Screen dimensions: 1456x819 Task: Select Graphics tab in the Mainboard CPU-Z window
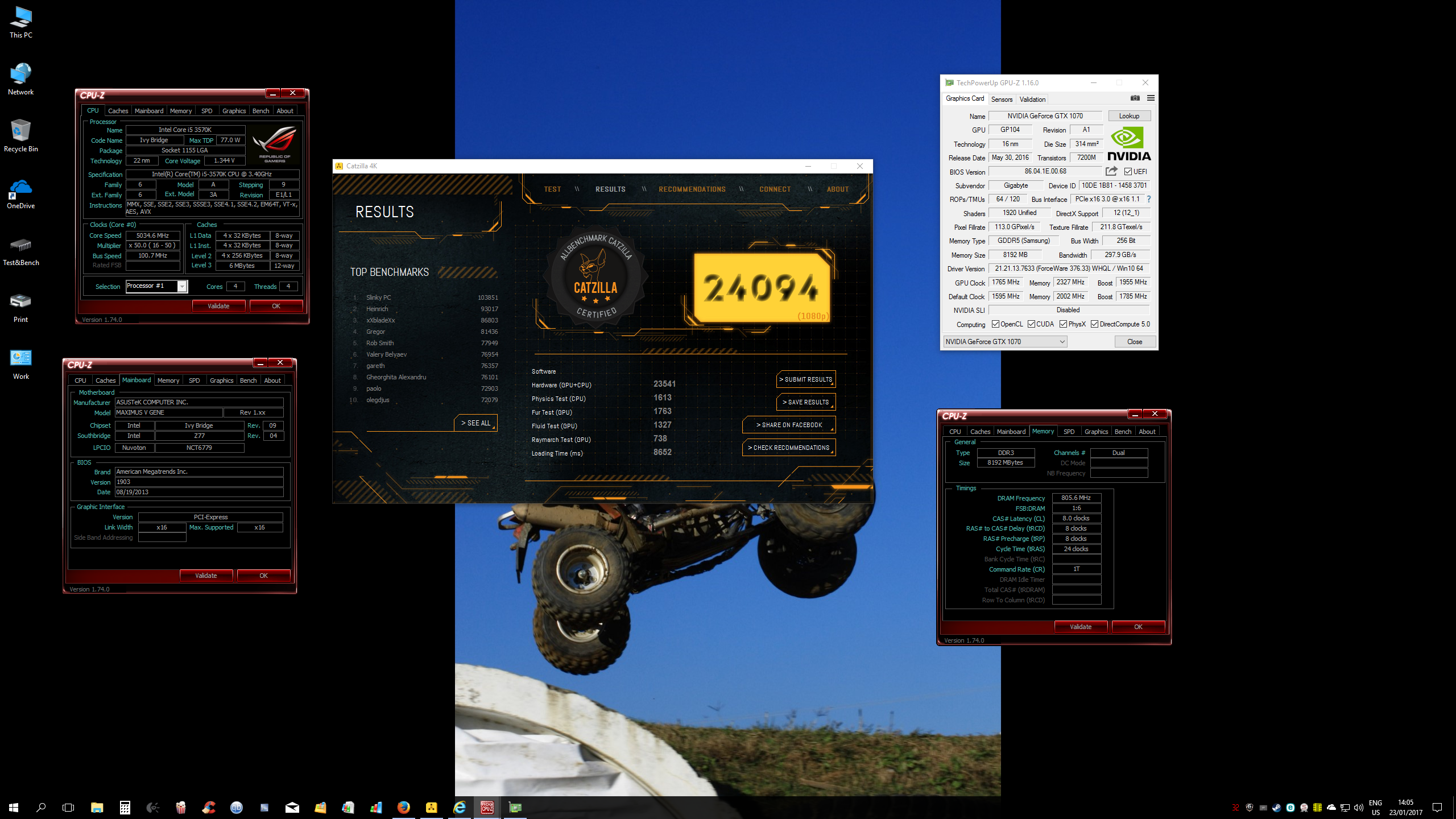pos(221,380)
